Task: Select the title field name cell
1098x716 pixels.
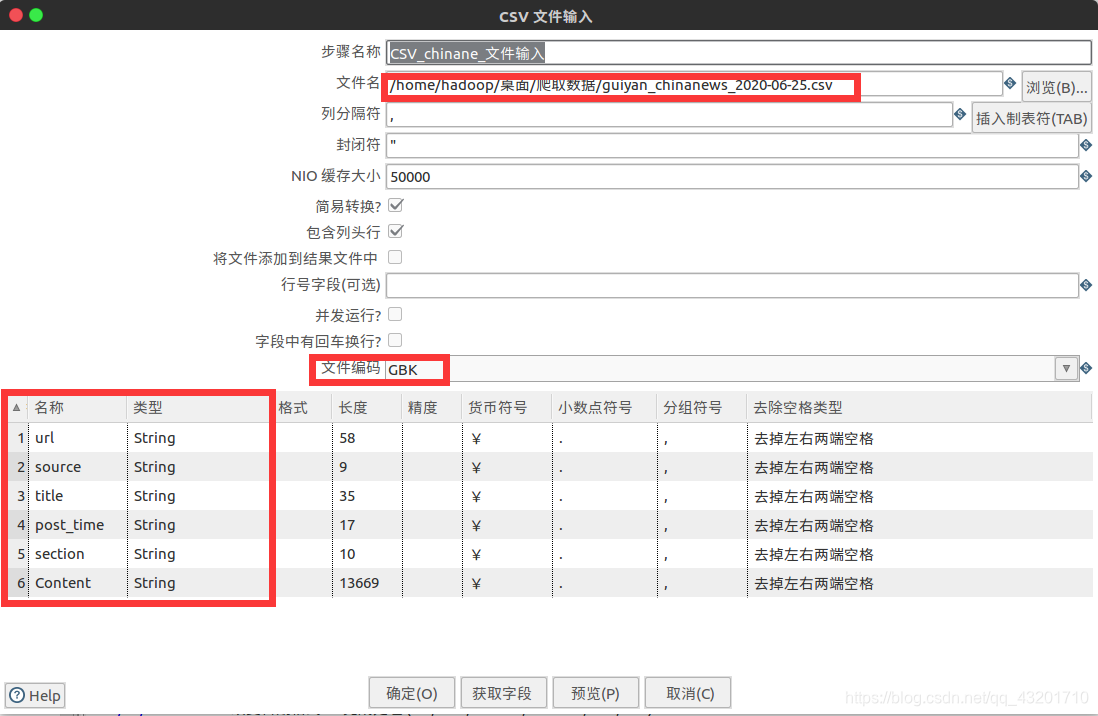Action: coord(78,496)
